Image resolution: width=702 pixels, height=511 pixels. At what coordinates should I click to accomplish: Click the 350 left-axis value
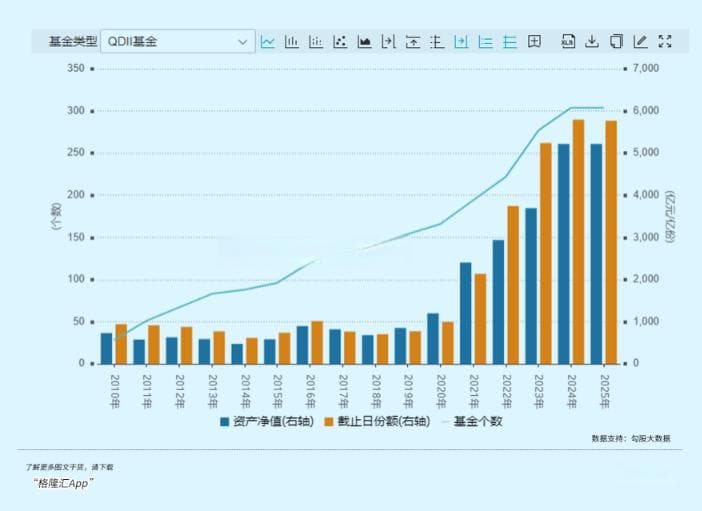point(76,68)
